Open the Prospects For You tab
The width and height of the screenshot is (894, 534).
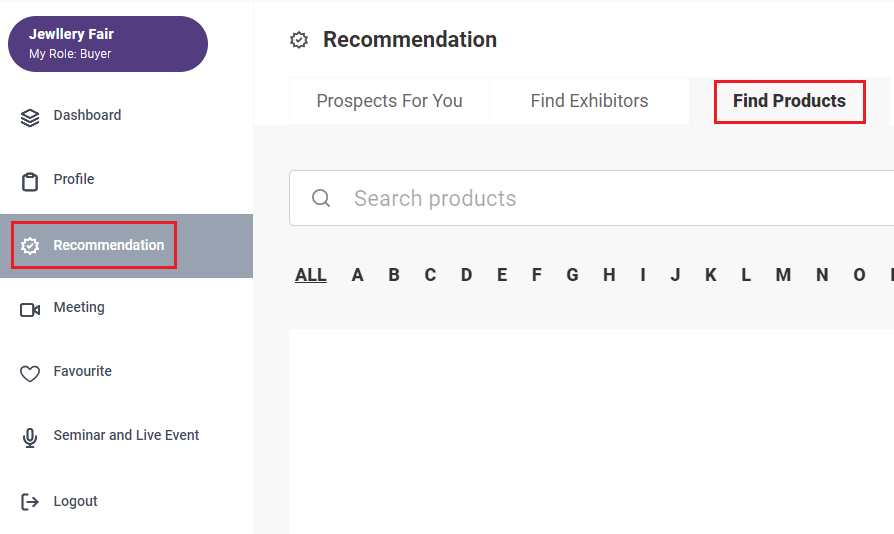coord(389,101)
